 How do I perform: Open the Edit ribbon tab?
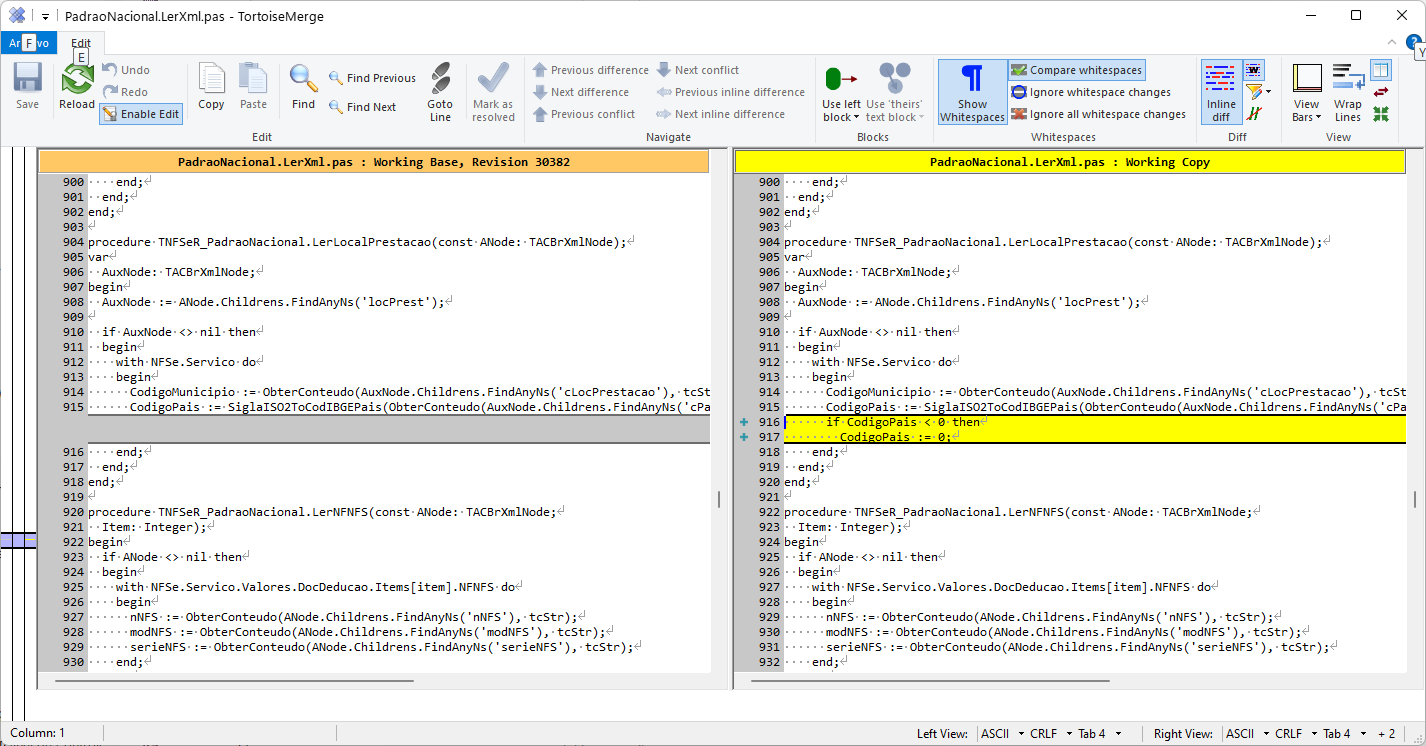pos(81,43)
